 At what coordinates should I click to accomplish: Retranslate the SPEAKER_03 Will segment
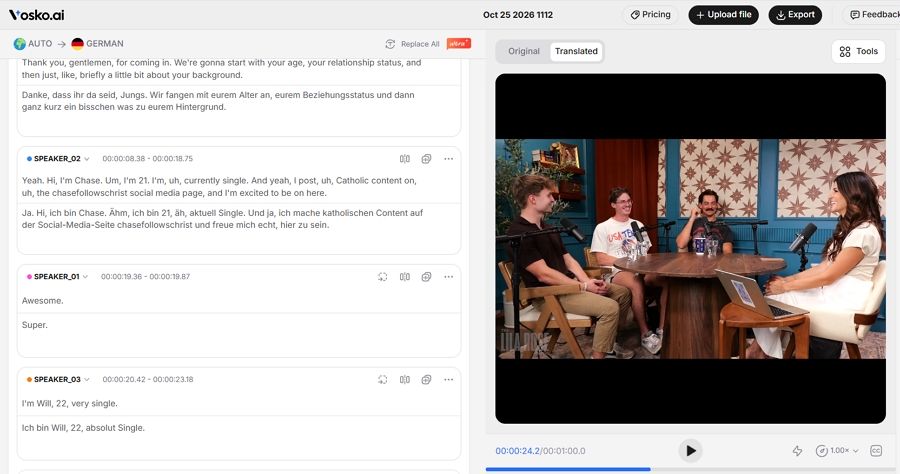click(383, 379)
